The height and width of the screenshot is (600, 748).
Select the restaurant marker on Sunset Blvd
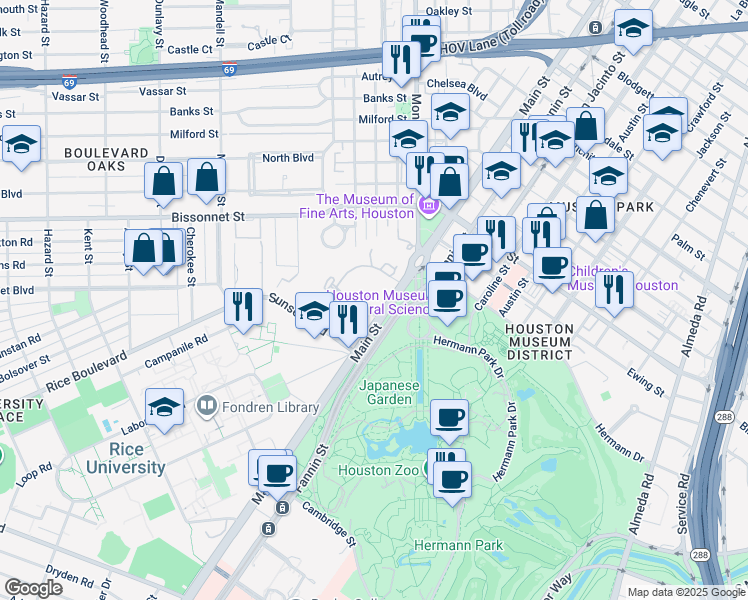pyautogui.click(x=241, y=307)
